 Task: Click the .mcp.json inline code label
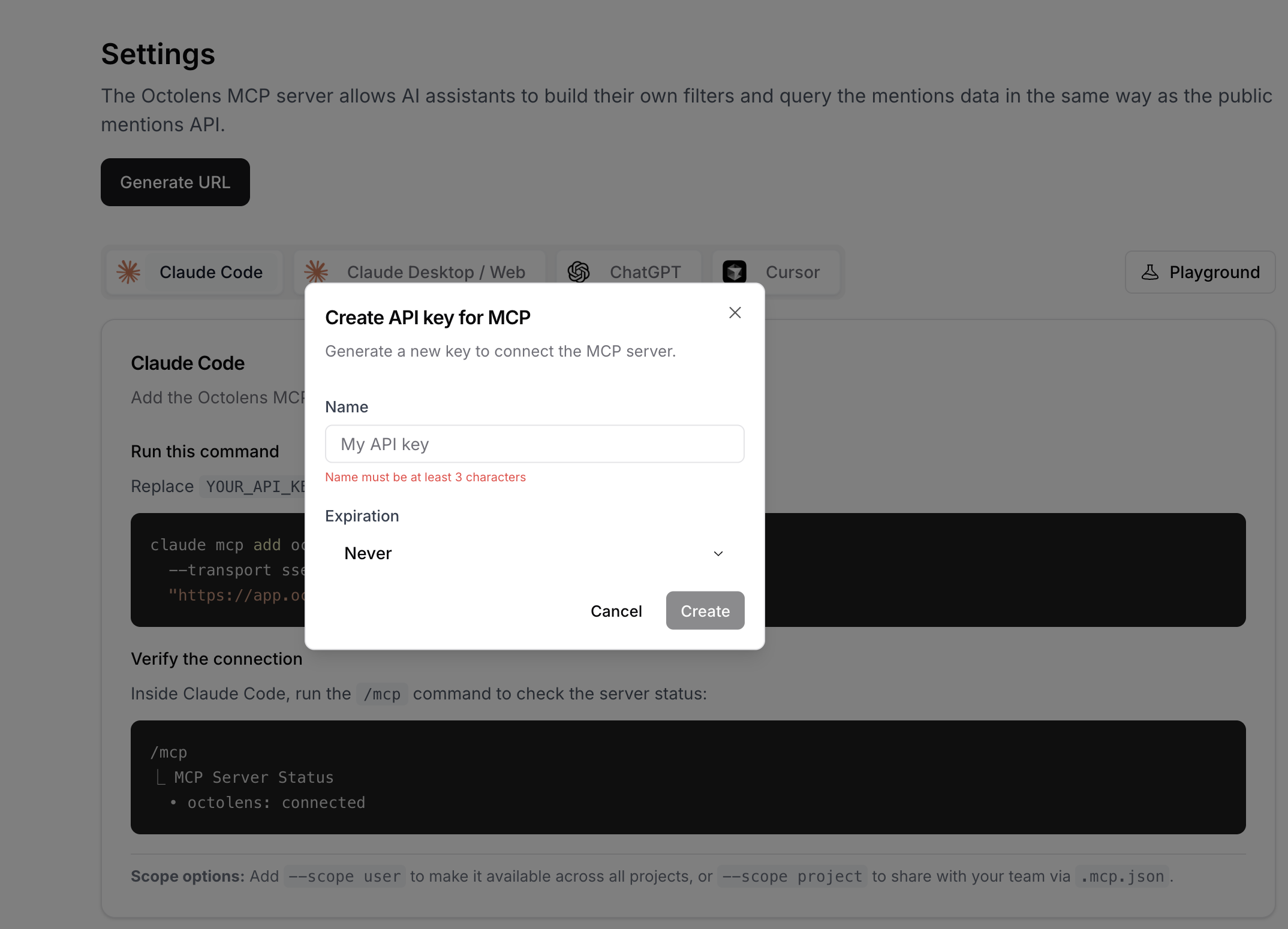tap(1121, 876)
